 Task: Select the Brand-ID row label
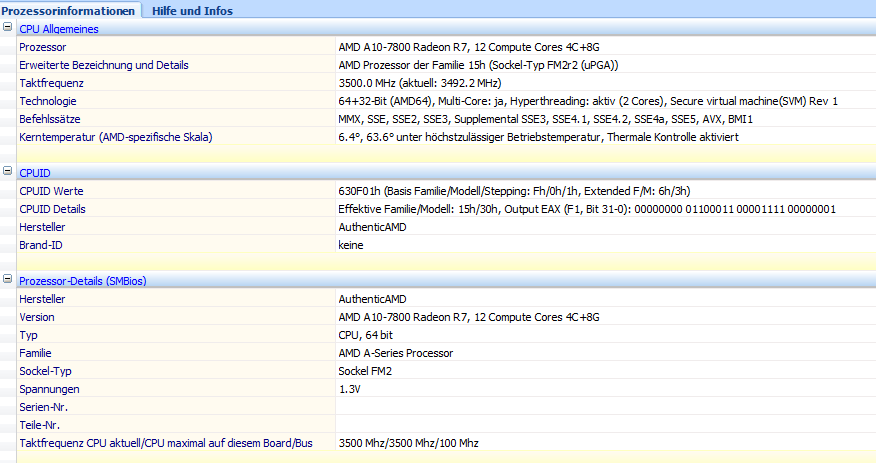[41, 245]
